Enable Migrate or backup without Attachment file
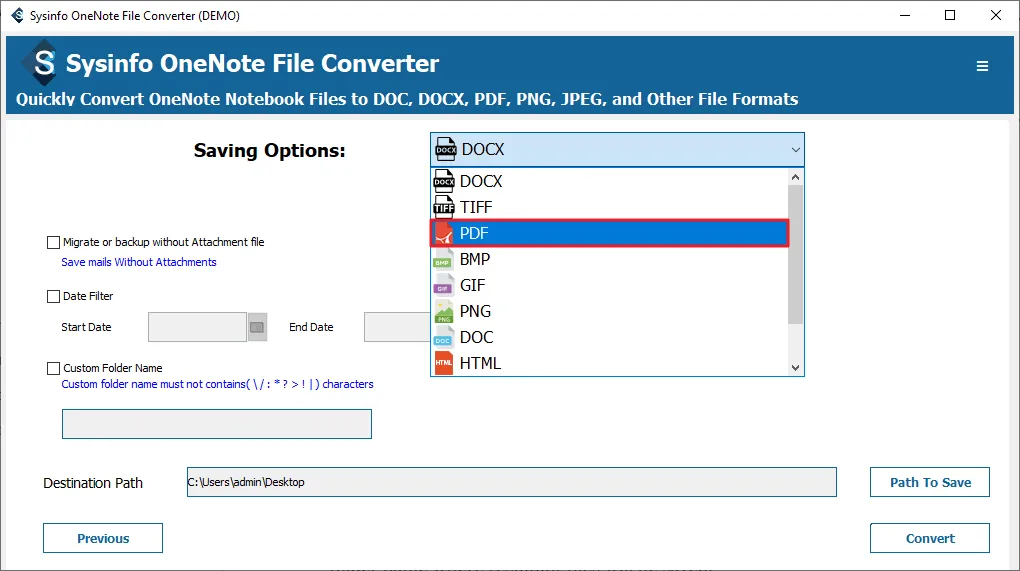Image resolution: width=1020 pixels, height=571 pixels. pyautogui.click(x=54, y=242)
